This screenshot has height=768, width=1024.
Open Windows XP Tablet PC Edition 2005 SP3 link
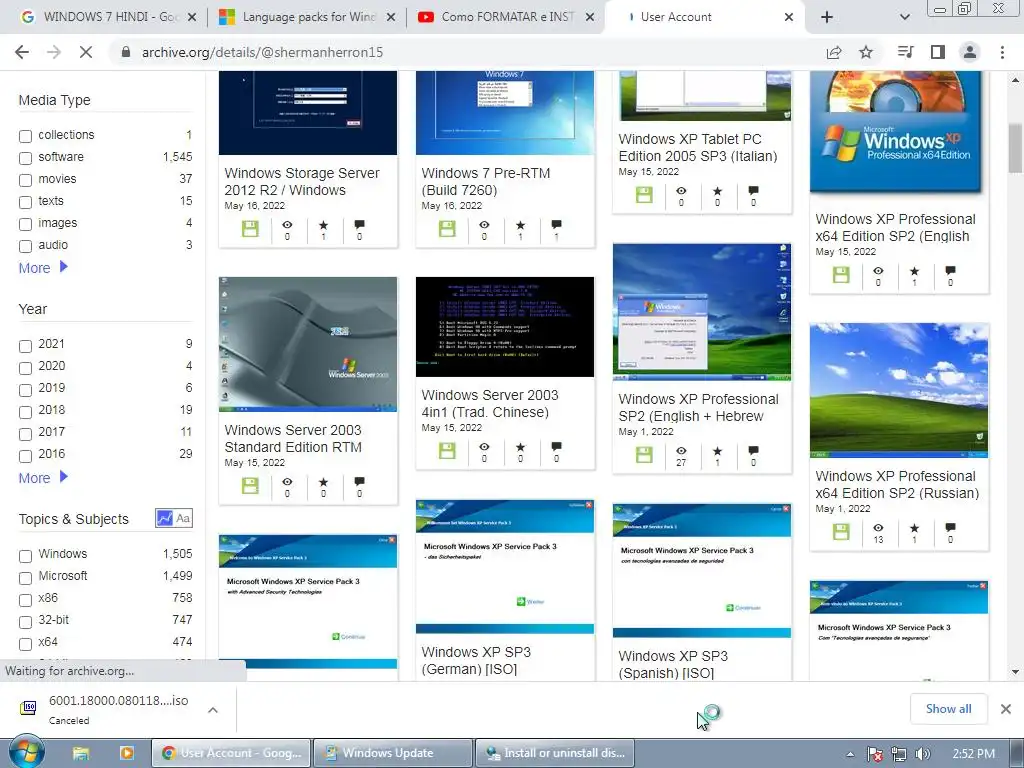tap(697, 148)
